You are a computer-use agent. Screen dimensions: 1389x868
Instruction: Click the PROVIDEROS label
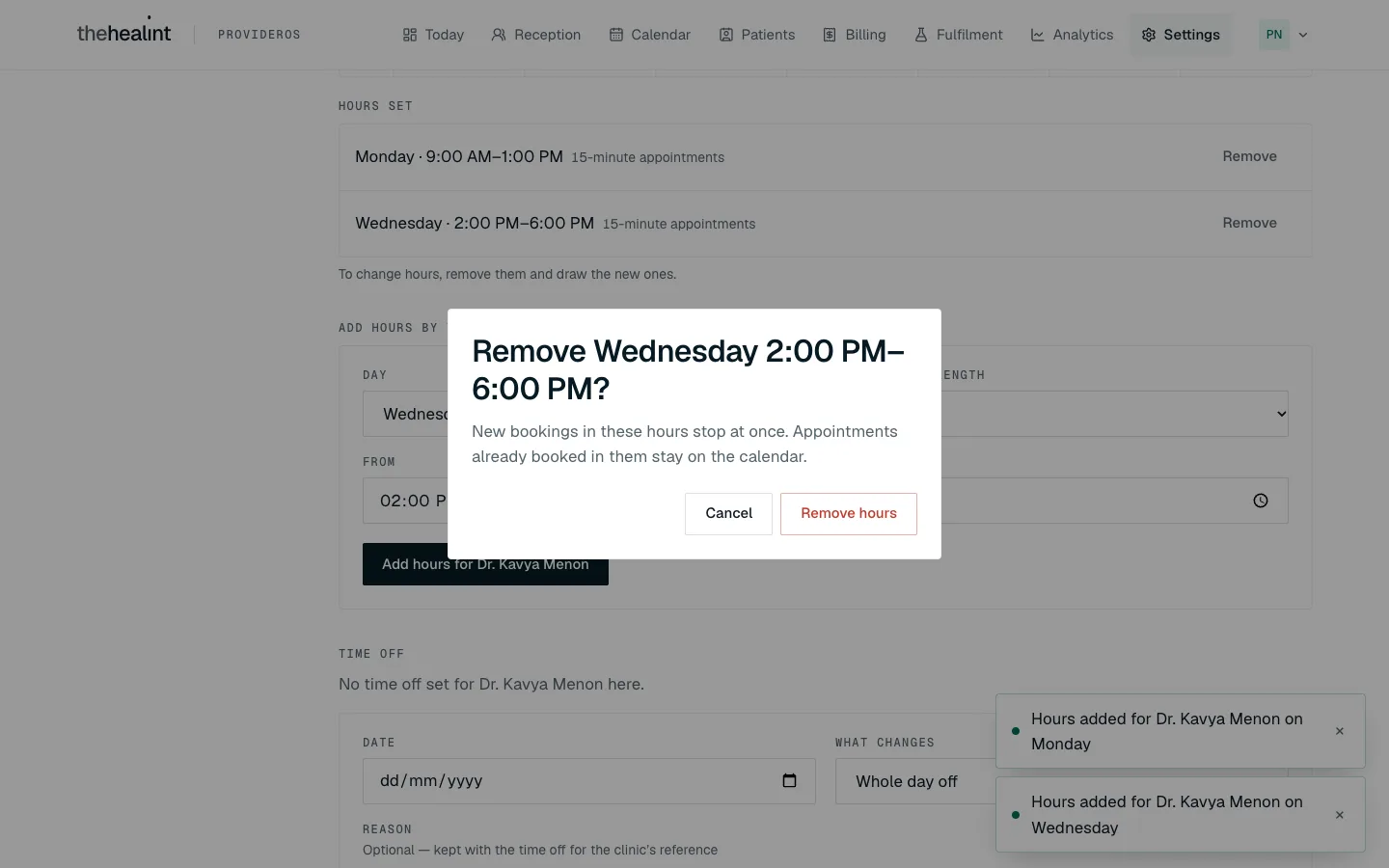259,35
